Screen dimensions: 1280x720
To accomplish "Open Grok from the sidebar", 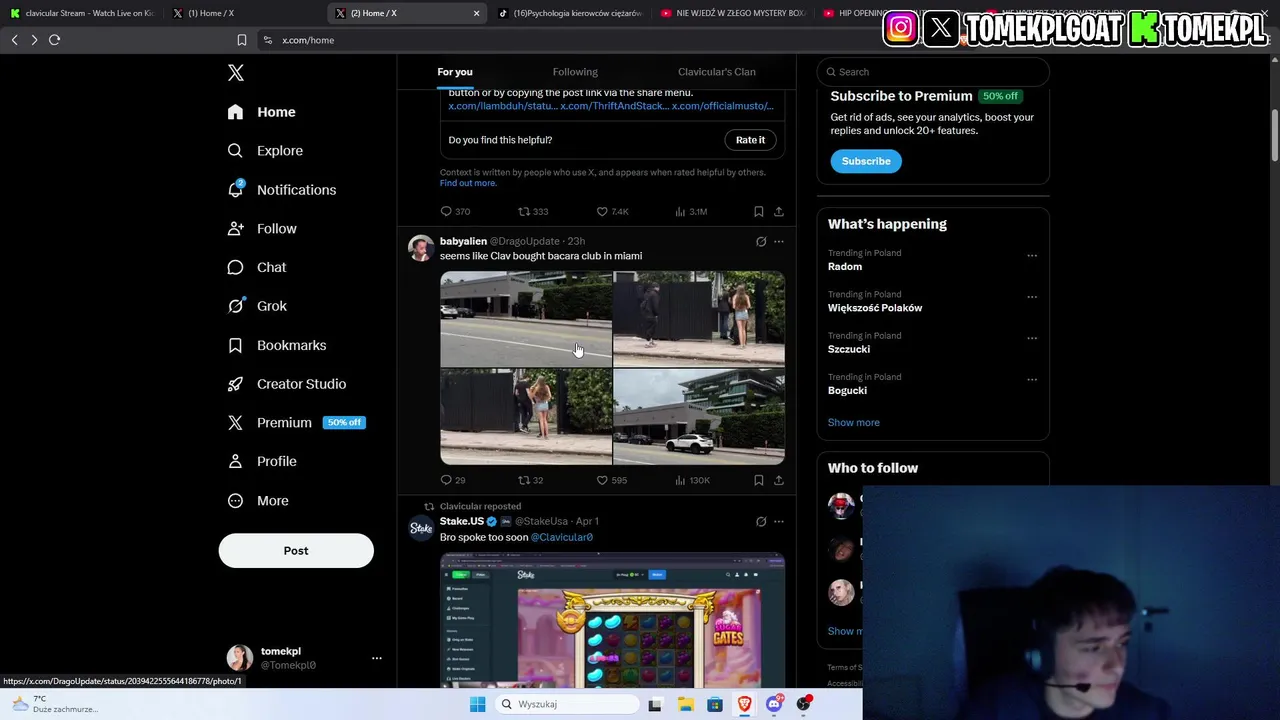I will pos(257,306).
